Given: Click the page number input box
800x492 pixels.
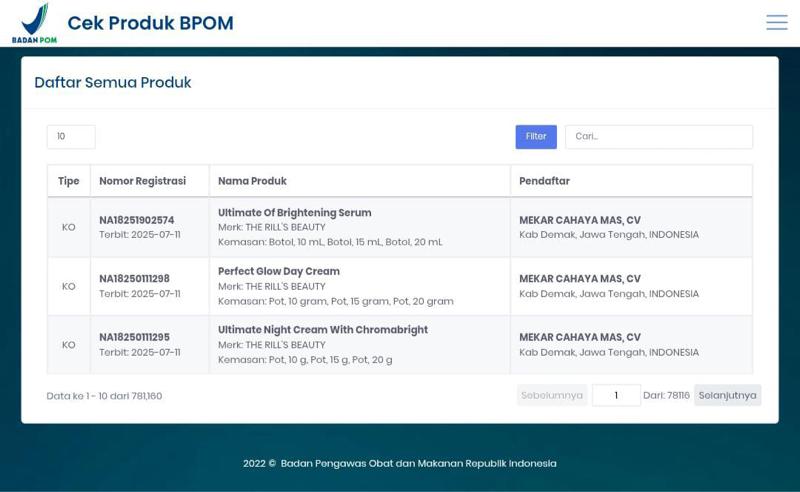Looking at the screenshot, I should [615, 395].
